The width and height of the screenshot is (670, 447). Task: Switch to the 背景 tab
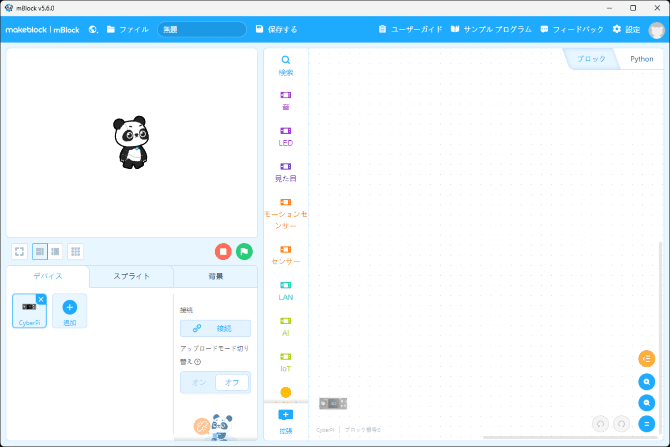[215, 276]
